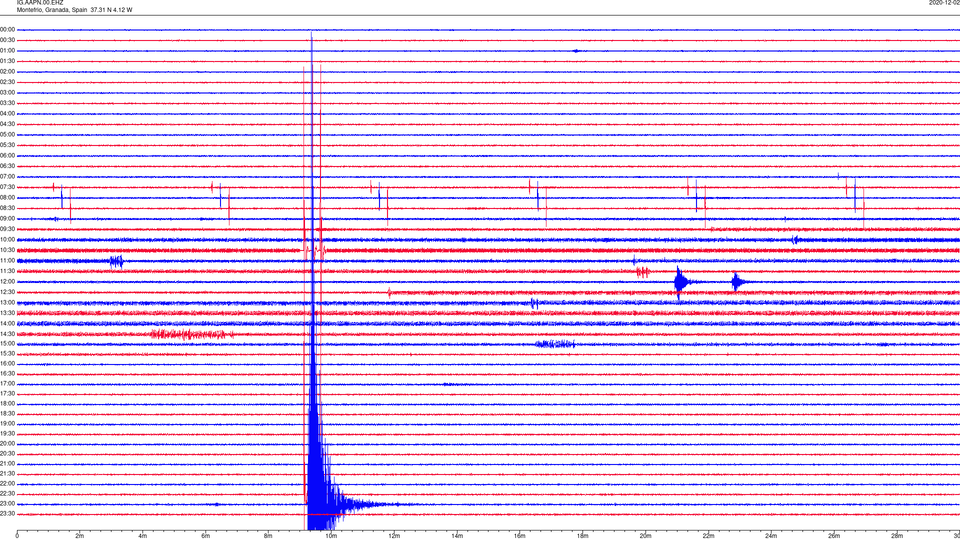The width and height of the screenshot is (960, 540).
Task: Click the 10:30 time row label
Action: pos(7,250)
